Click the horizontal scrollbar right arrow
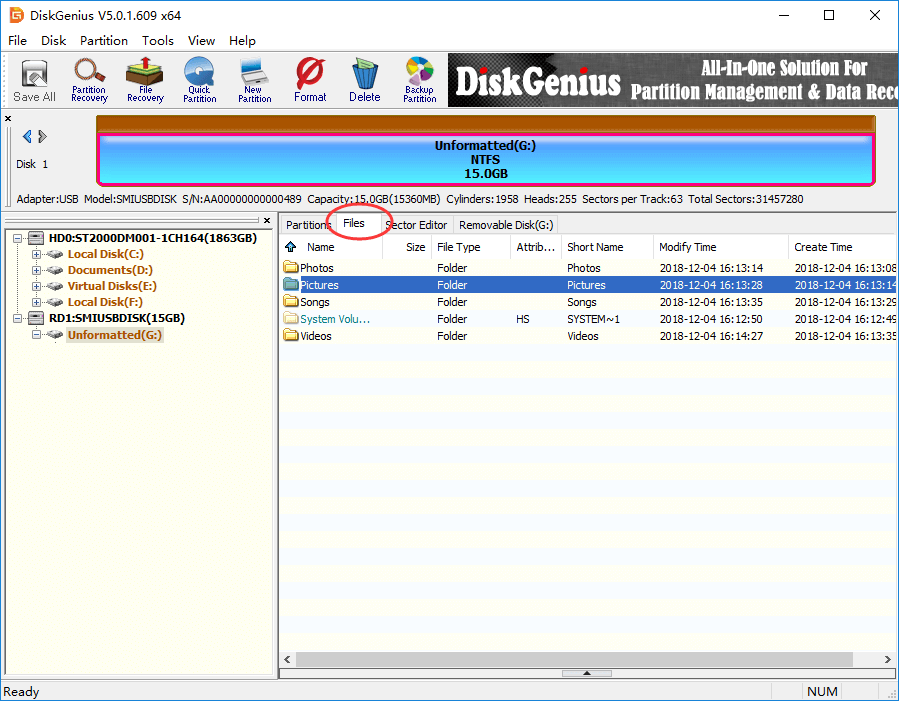The height and width of the screenshot is (701, 899). 888,659
